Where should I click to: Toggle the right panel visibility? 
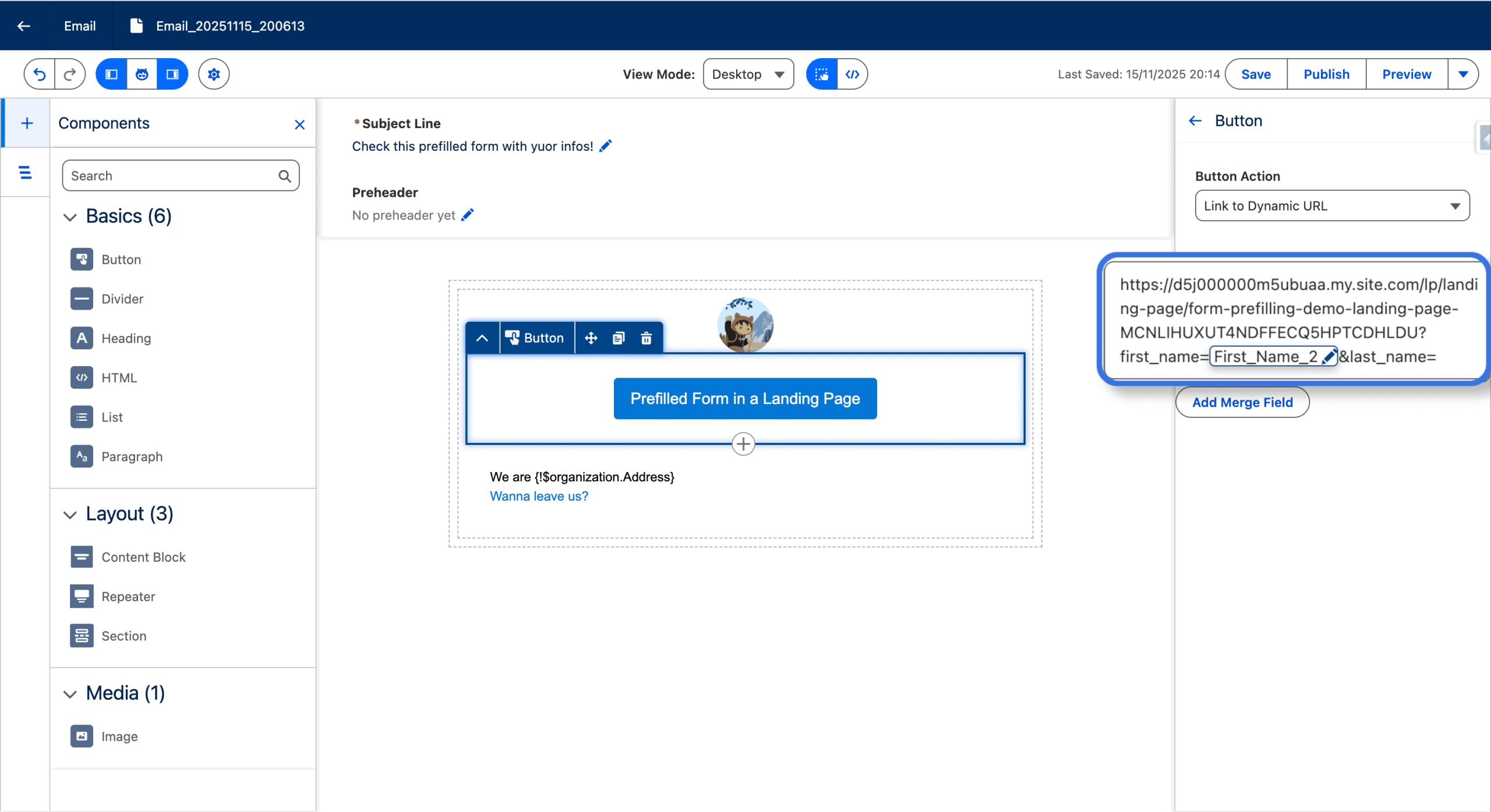click(172, 75)
